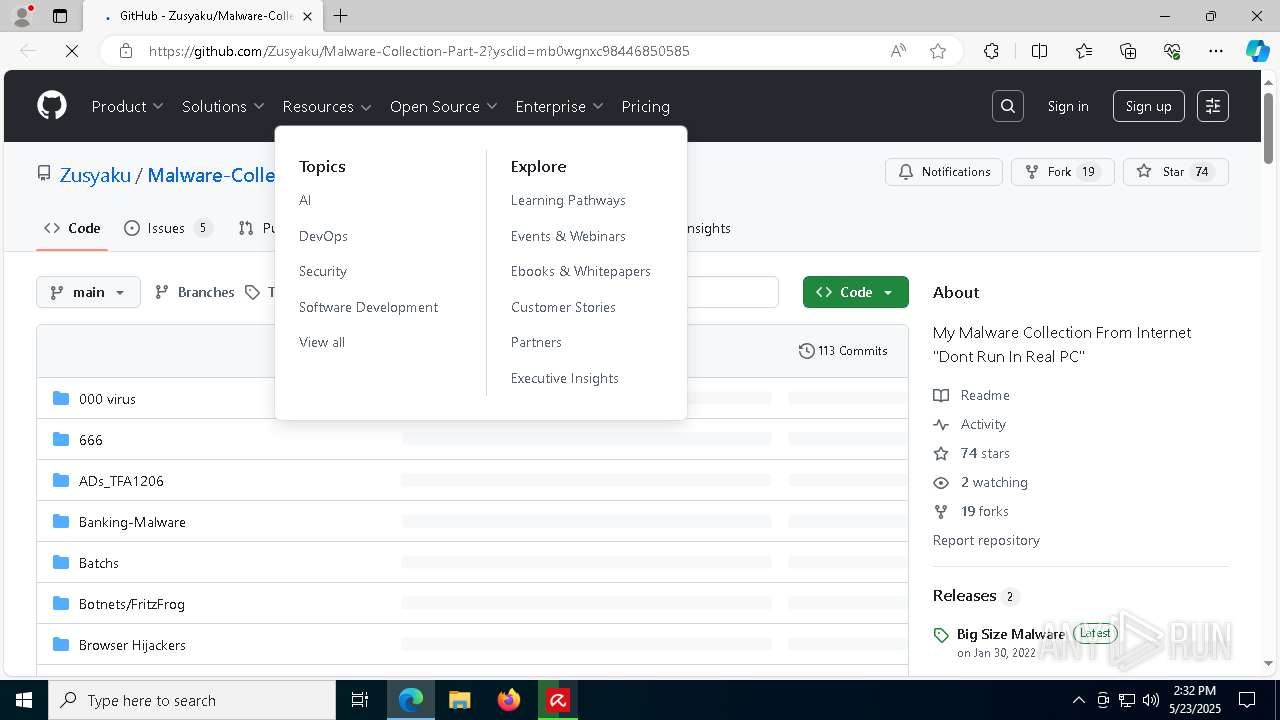Select the Batchs folder icon
This screenshot has width=1280, height=720.
click(61, 562)
